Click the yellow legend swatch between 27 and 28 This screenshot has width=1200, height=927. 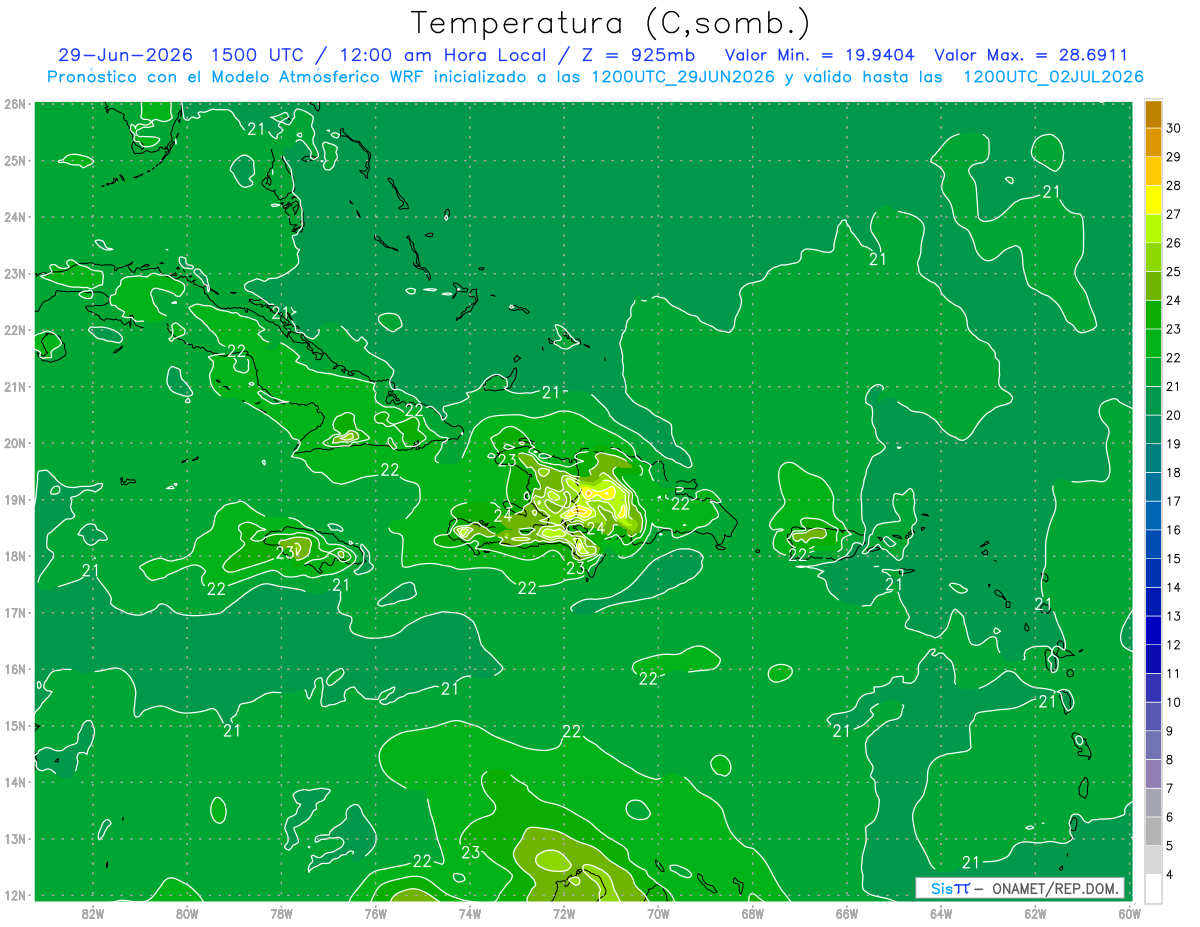click(1153, 200)
